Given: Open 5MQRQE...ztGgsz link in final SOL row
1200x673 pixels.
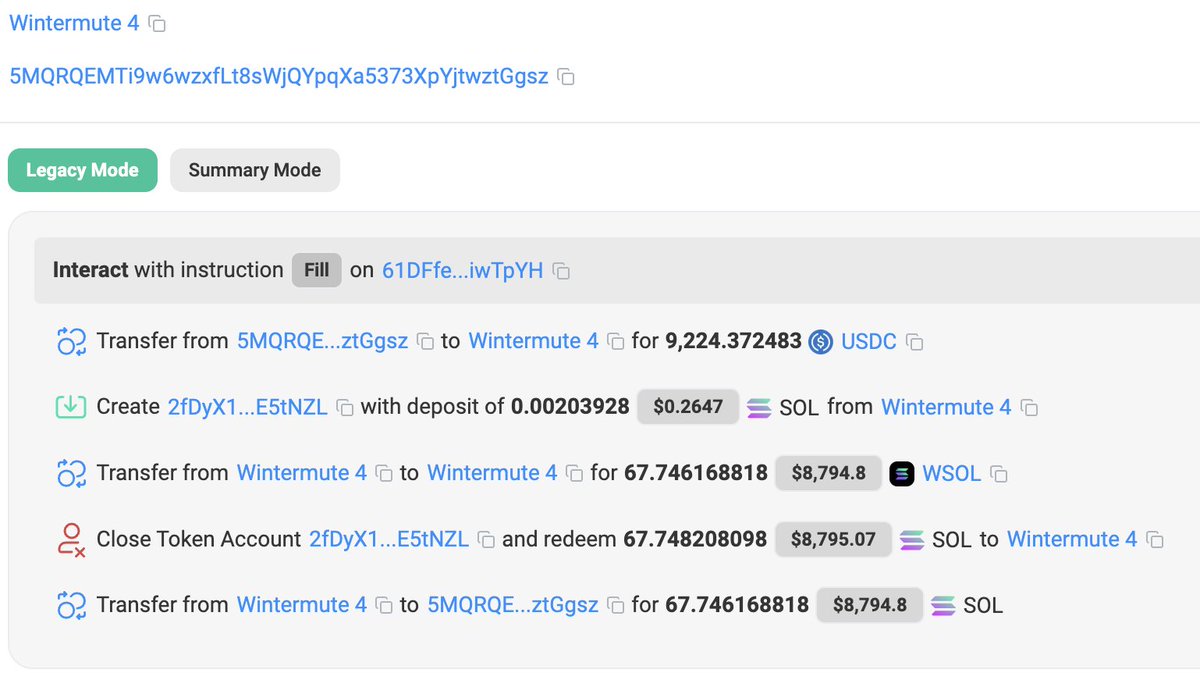Looking at the screenshot, I should coord(513,605).
